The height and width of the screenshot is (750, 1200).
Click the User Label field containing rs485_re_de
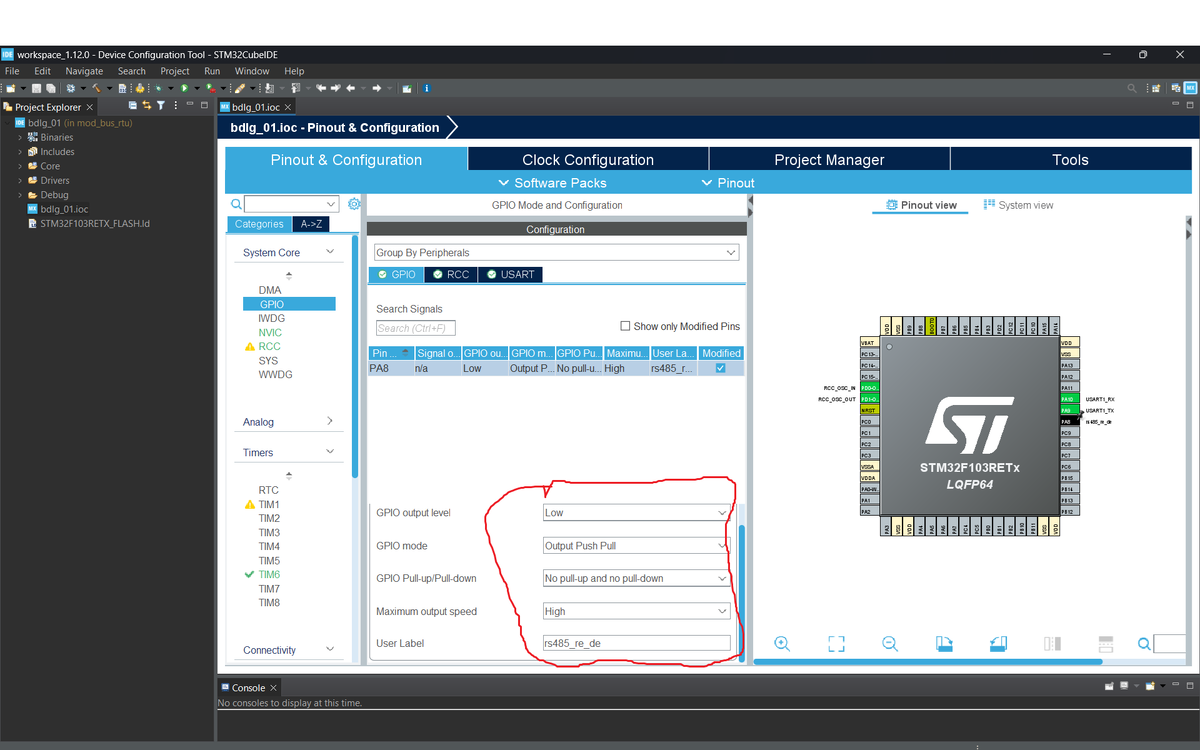point(636,643)
